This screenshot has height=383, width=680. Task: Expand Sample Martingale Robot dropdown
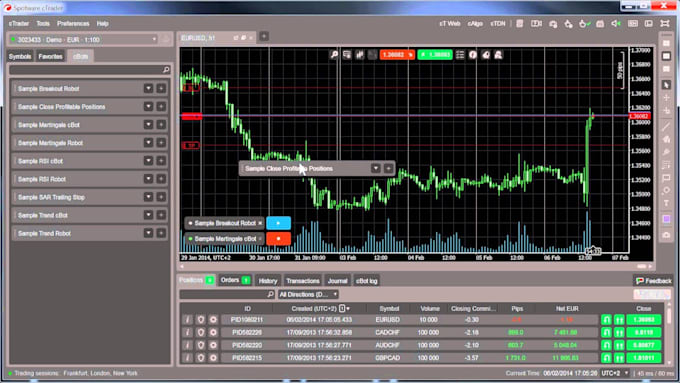(148, 143)
